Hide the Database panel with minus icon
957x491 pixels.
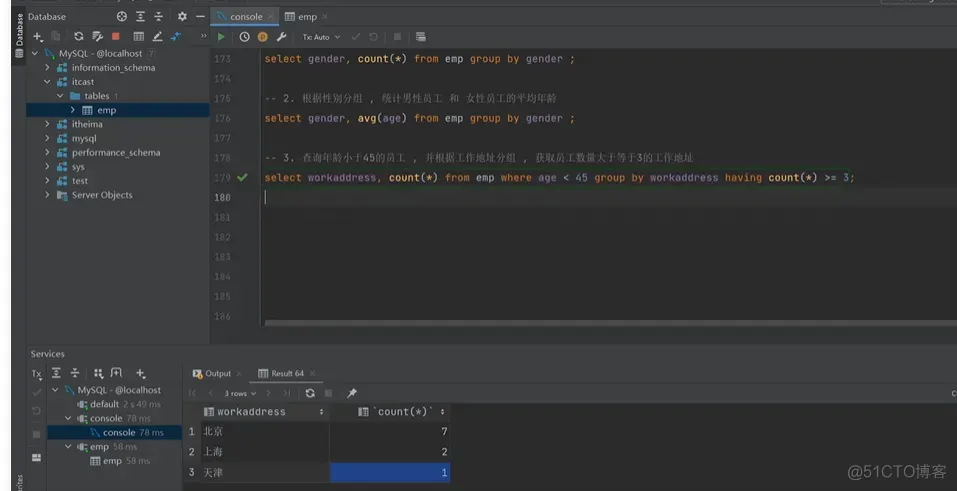click(200, 16)
